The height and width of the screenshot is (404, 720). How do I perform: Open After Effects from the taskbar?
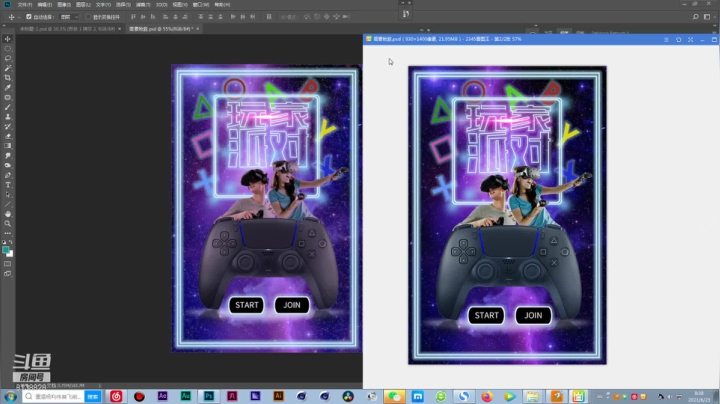pos(163,396)
